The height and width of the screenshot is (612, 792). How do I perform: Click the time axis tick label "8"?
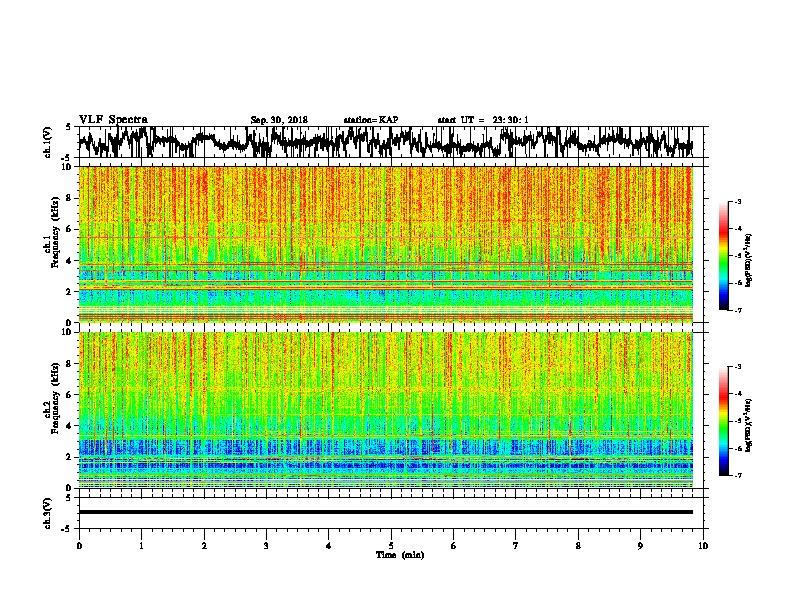click(x=578, y=546)
